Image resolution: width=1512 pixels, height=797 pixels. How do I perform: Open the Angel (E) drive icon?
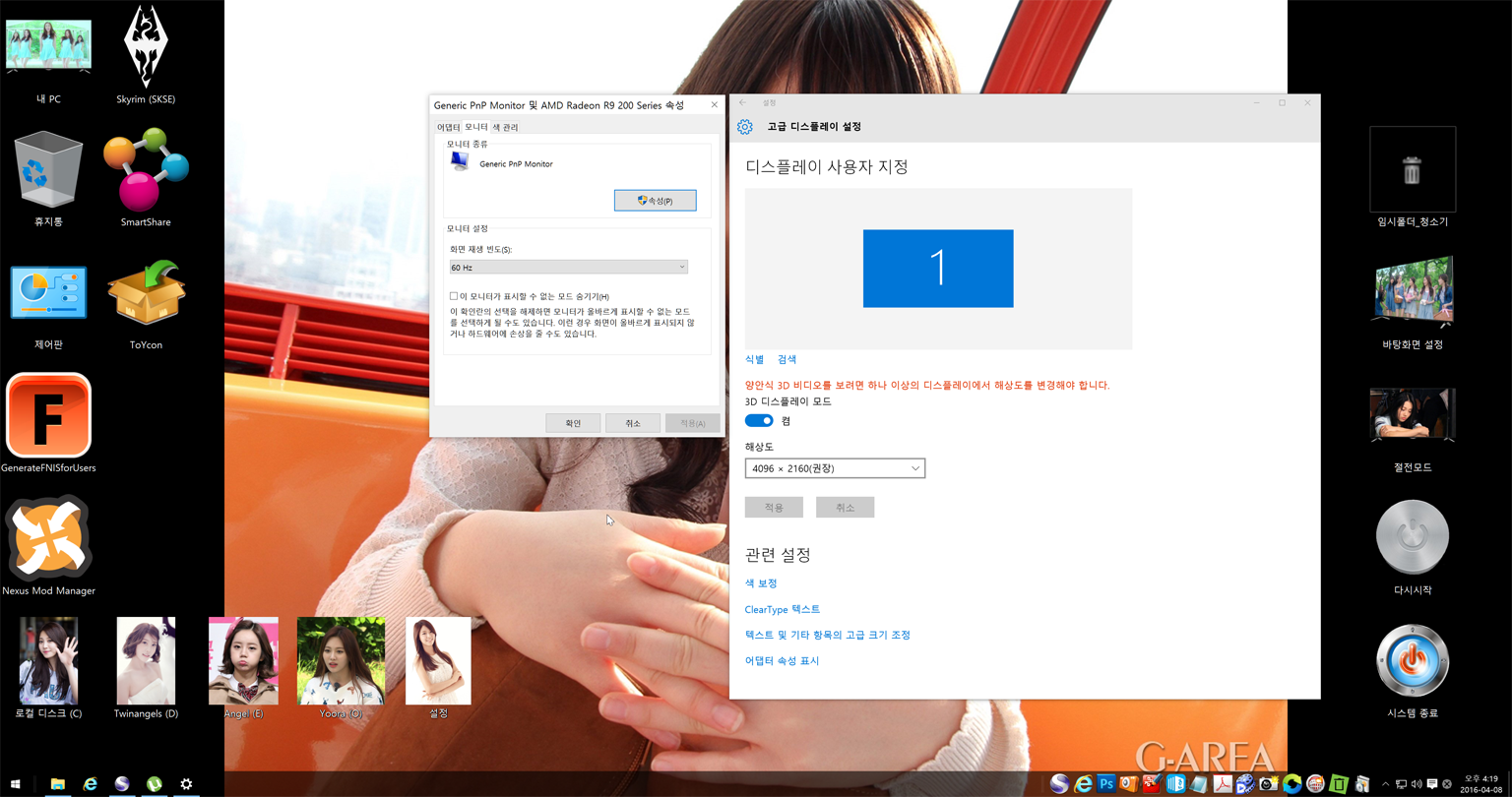243,667
